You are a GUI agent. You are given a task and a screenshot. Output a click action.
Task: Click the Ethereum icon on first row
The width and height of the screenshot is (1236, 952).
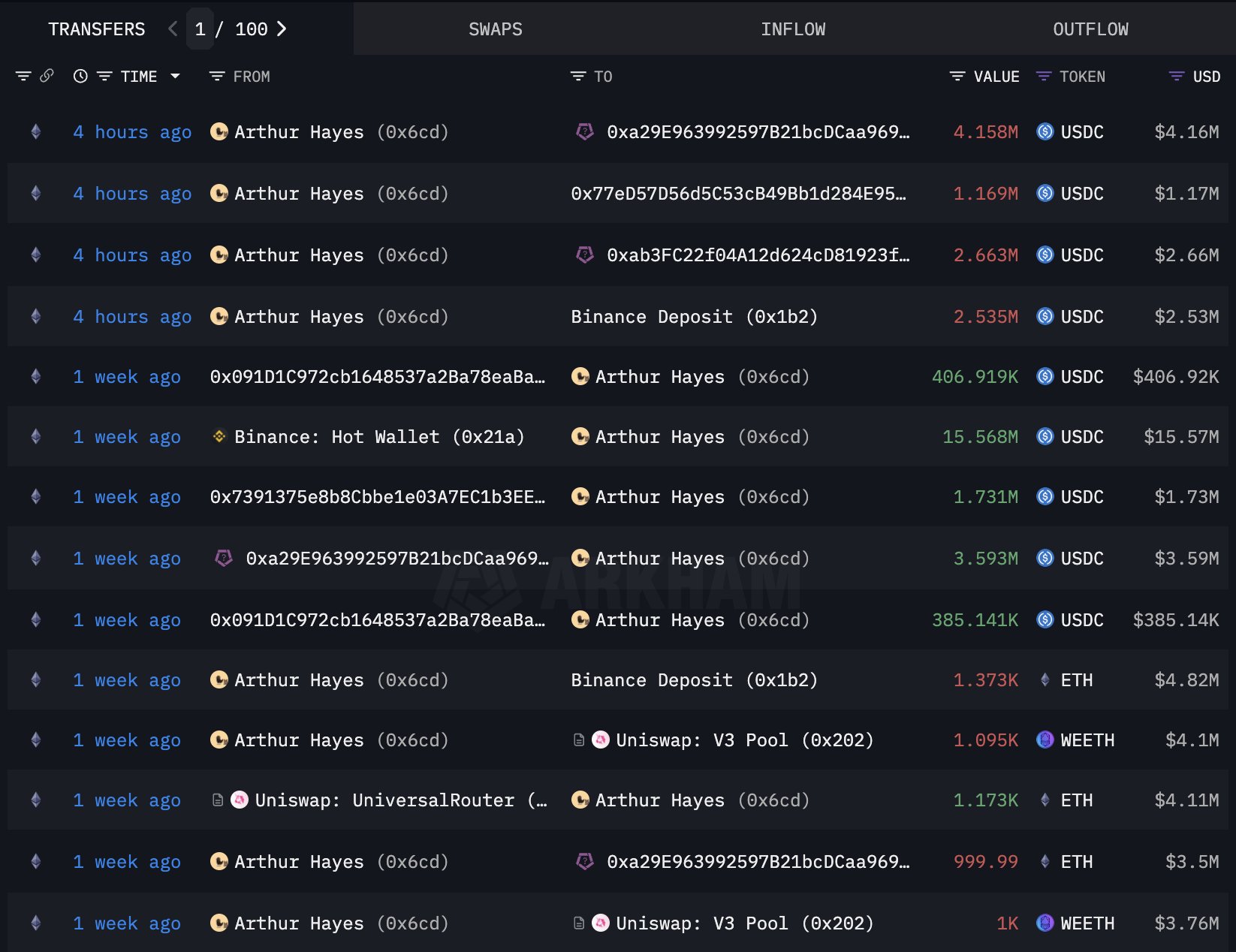pyautogui.click(x=35, y=131)
